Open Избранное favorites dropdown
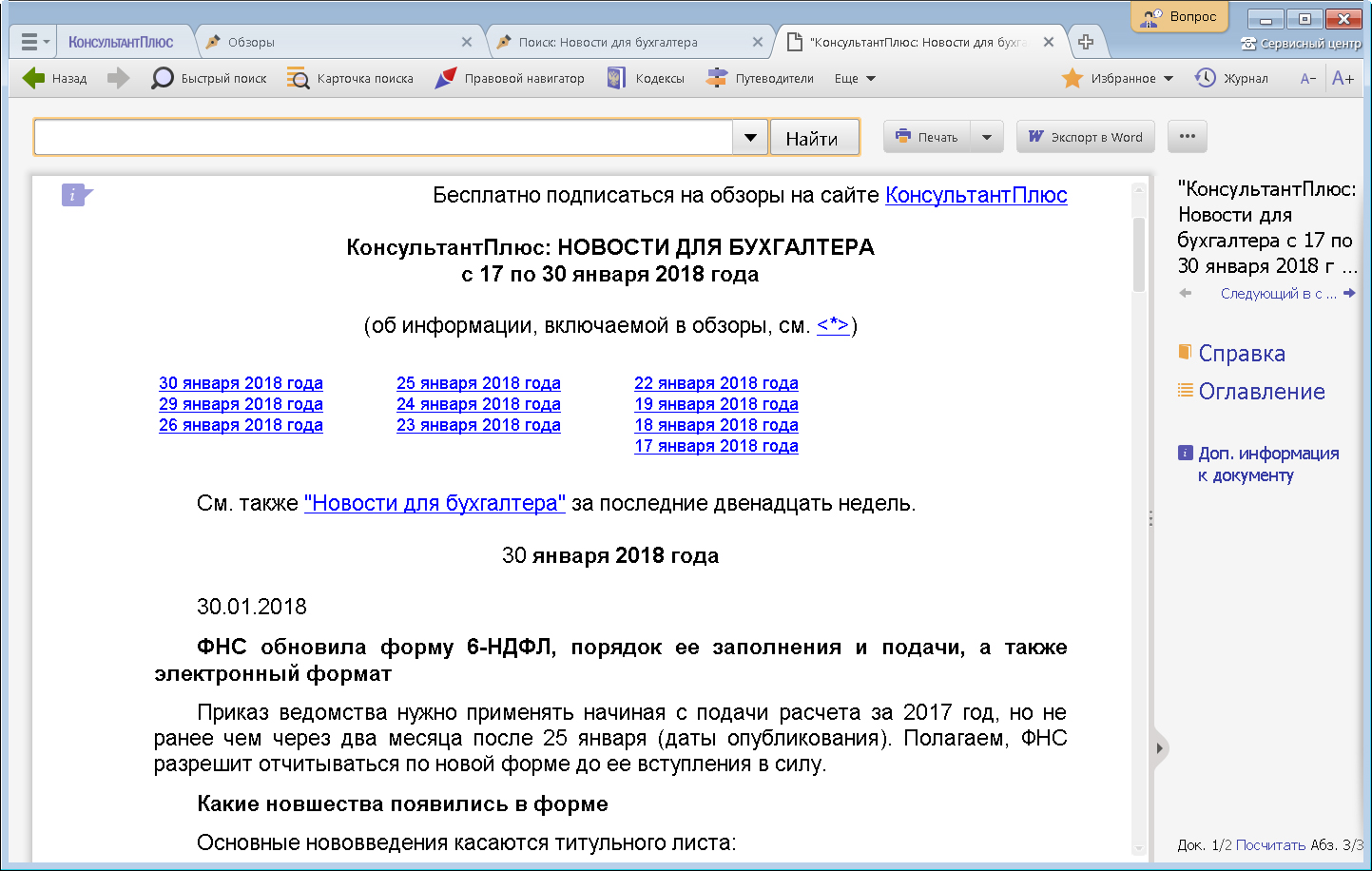This screenshot has height=871, width=1372. pyautogui.click(x=1118, y=78)
